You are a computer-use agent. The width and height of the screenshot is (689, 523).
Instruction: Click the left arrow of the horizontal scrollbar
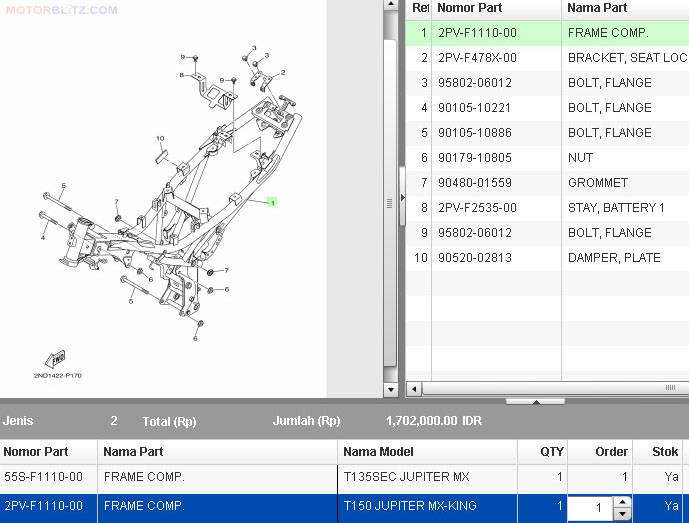click(414, 388)
